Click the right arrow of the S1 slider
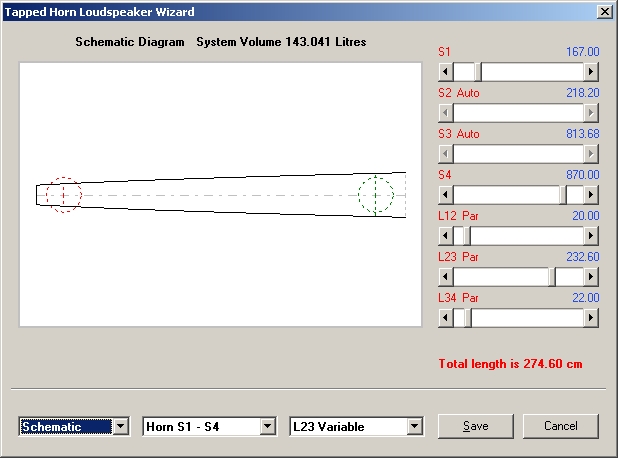The height and width of the screenshot is (458, 618). (x=590, y=72)
